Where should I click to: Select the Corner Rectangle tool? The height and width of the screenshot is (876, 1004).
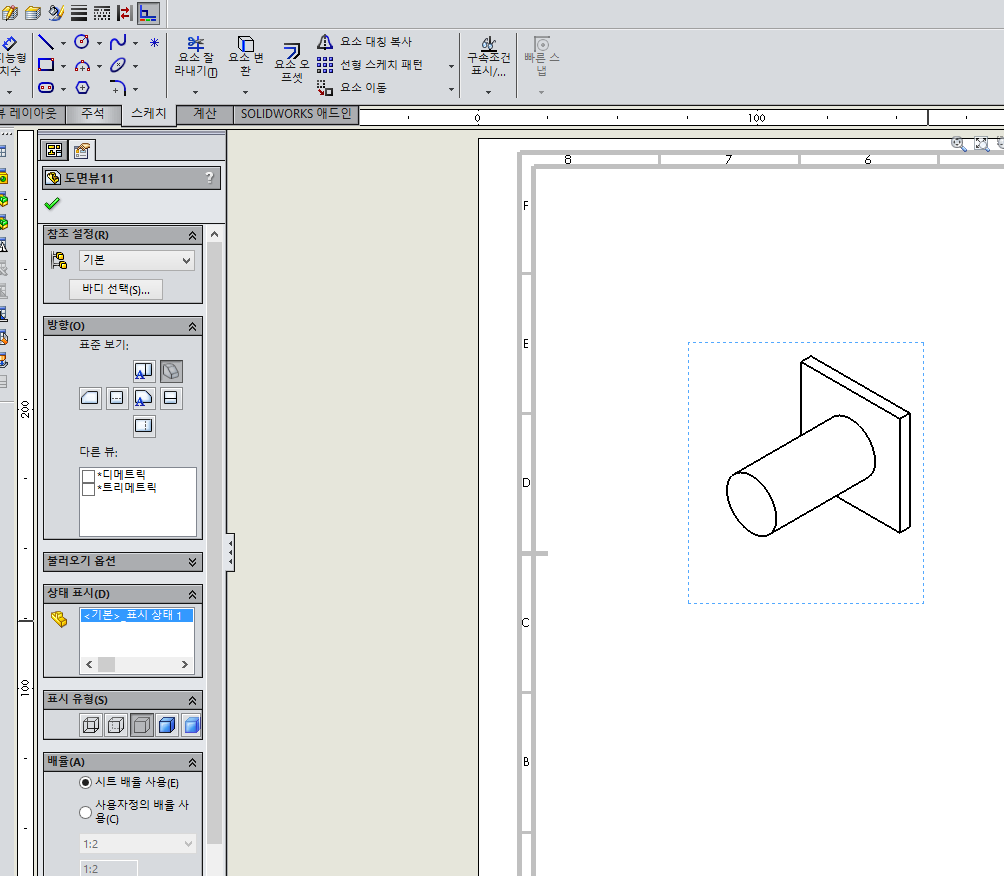(45, 65)
